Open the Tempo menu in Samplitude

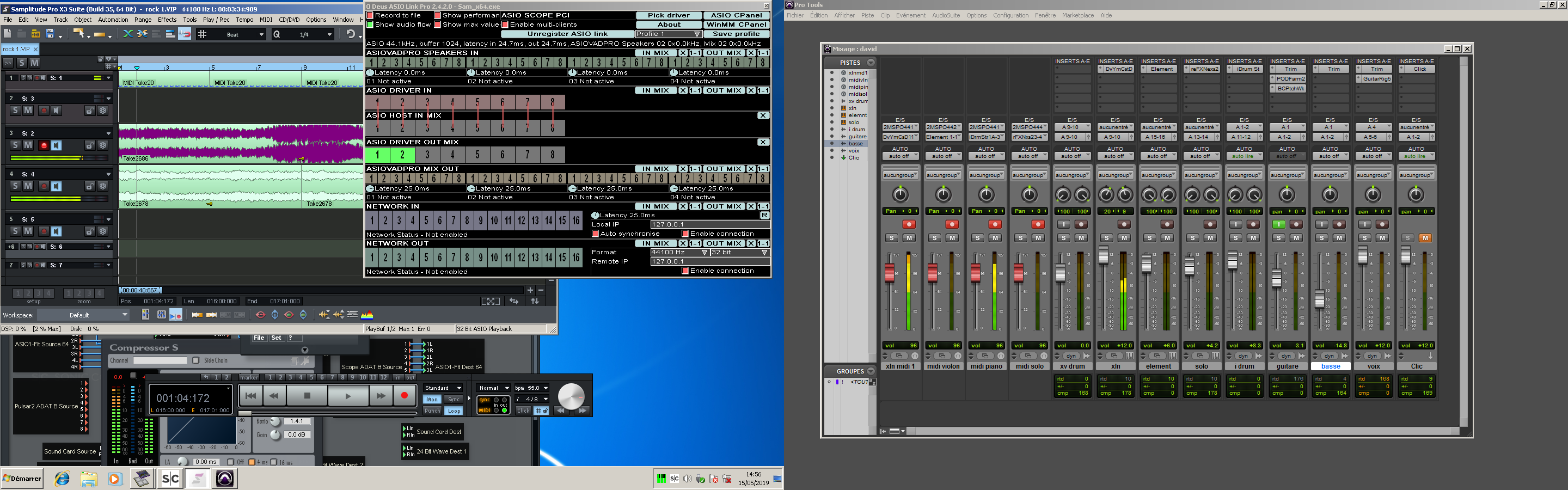click(244, 20)
